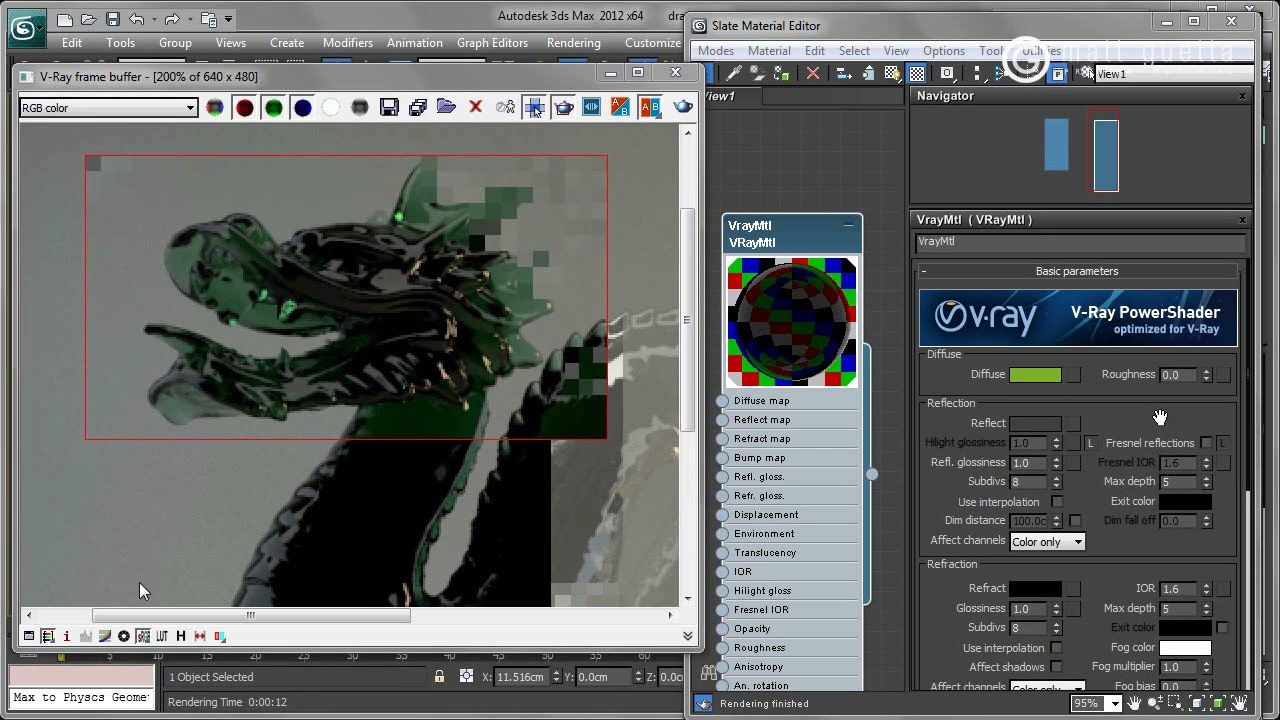Click the Bump map input socket
This screenshot has height=720, width=1280.
[x=722, y=458]
